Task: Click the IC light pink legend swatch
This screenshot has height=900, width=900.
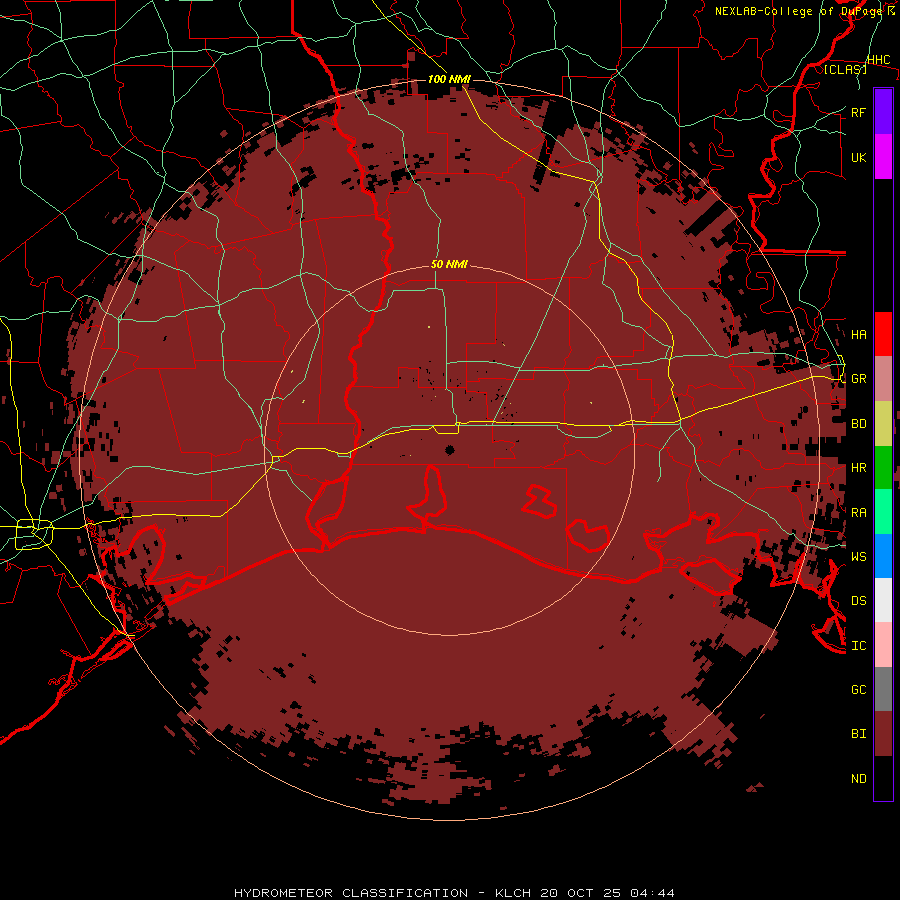Action: 883,645
